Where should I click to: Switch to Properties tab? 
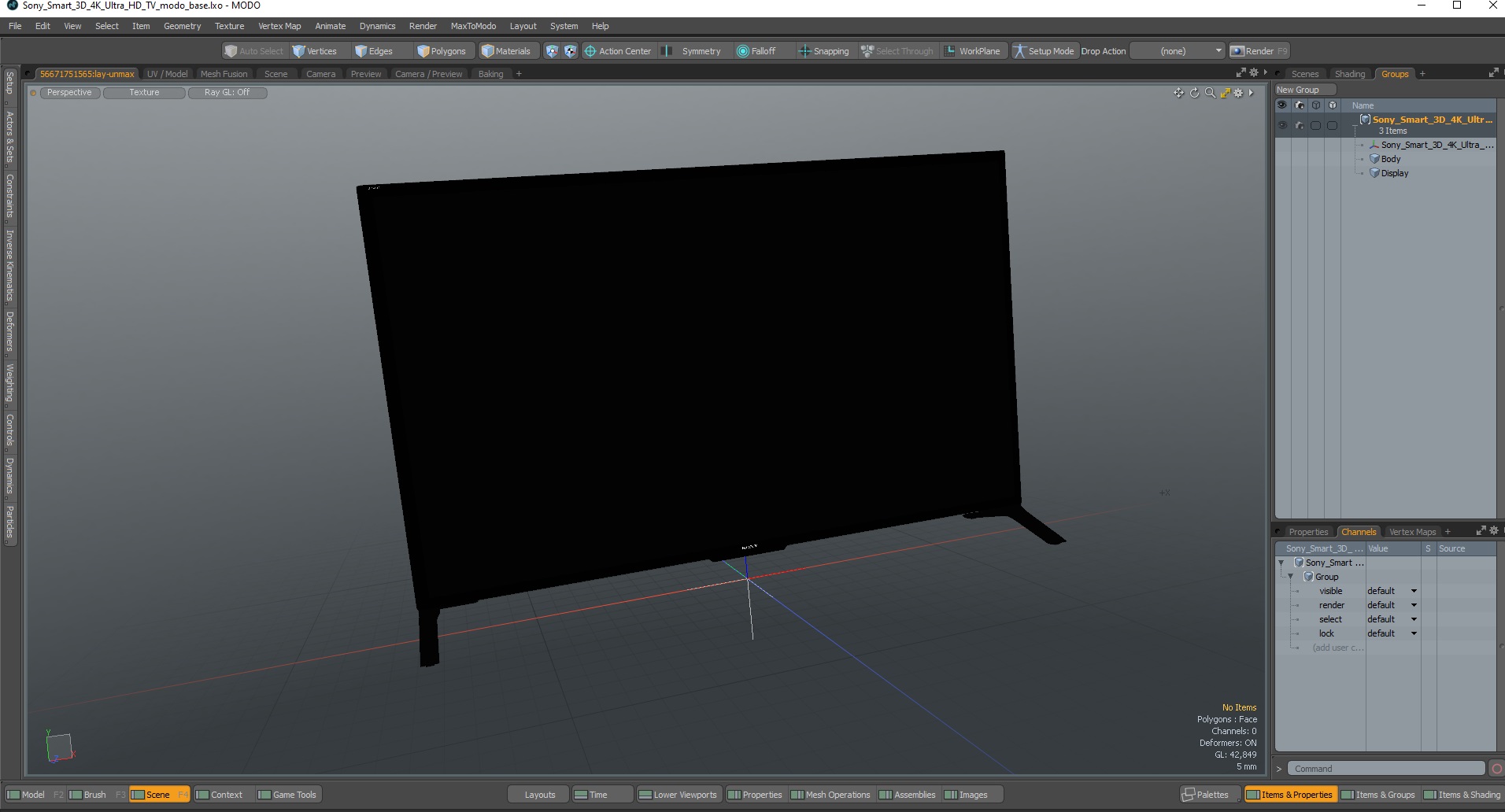1308,532
